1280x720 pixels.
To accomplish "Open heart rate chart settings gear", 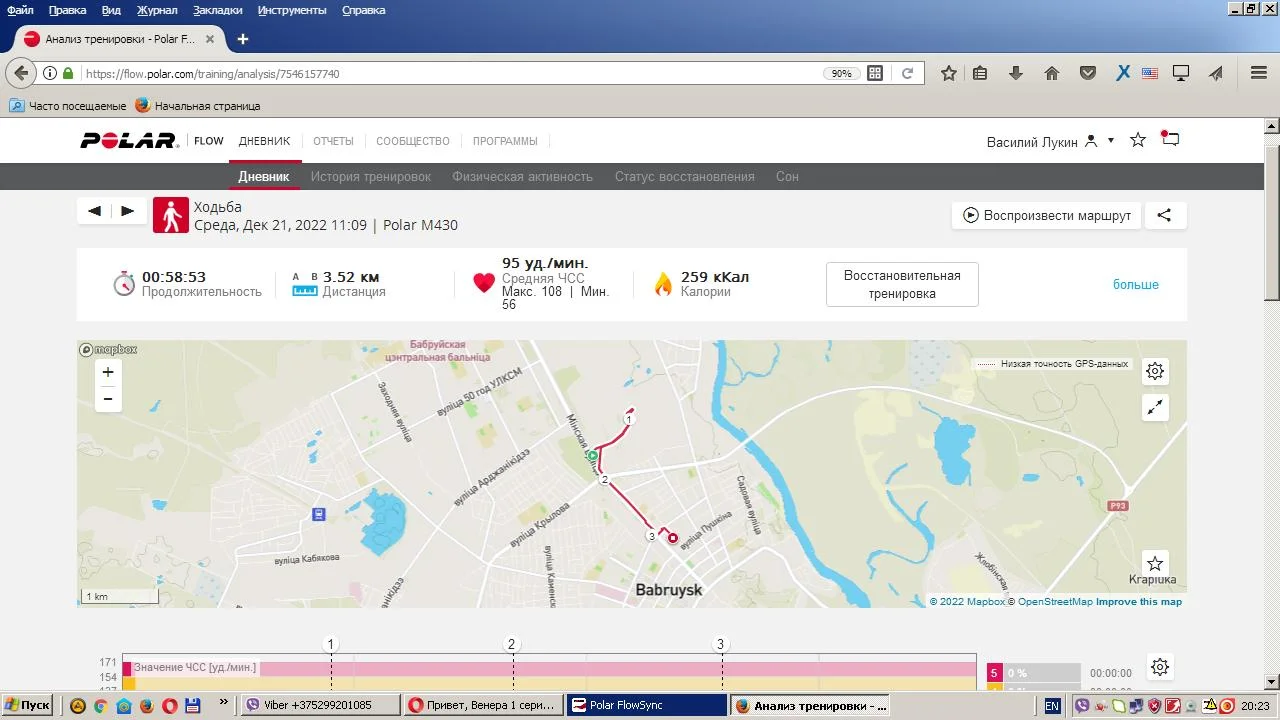I will 1159,667.
